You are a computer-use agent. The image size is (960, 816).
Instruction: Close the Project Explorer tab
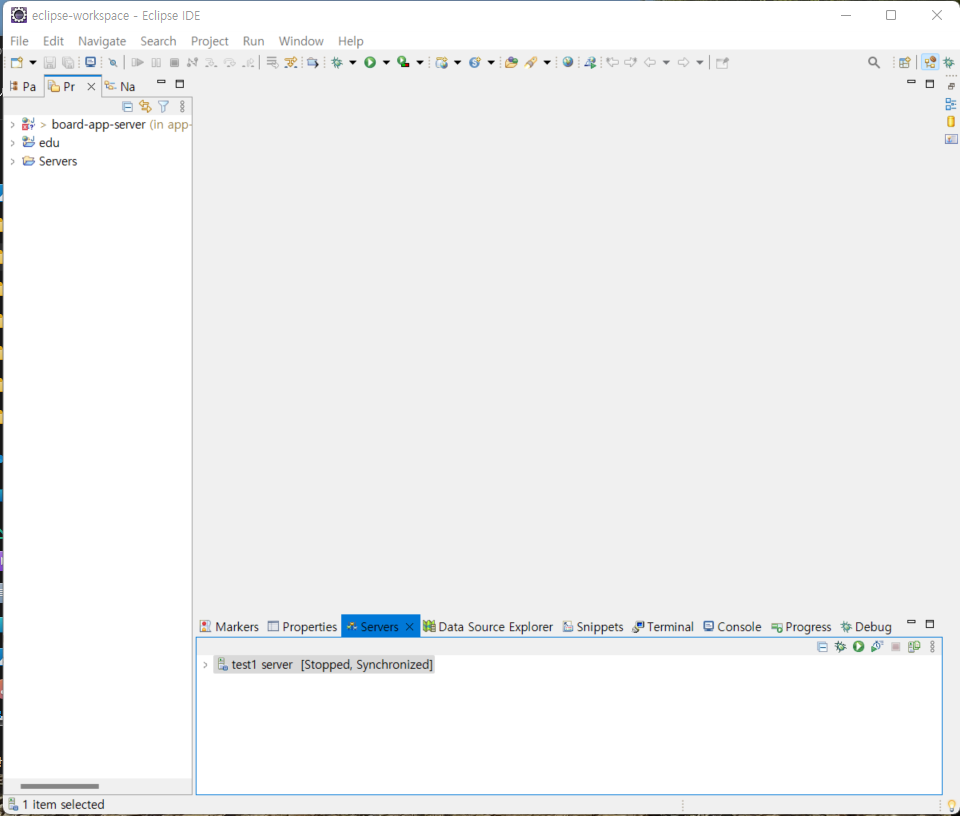(x=91, y=86)
